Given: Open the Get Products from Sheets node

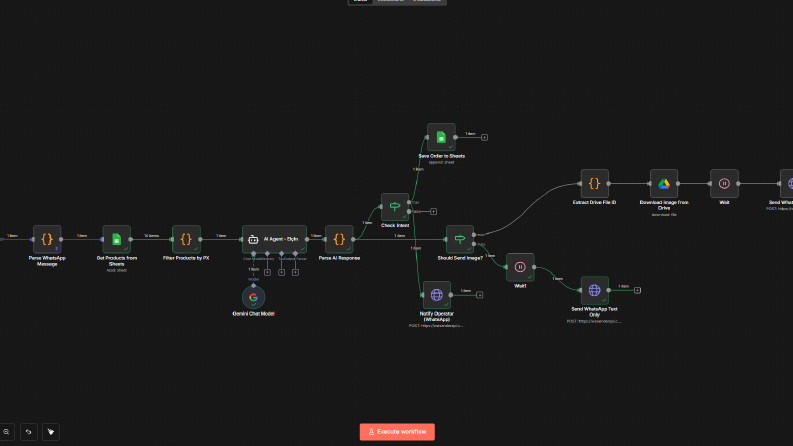Looking at the screenshot, I should point(116,239).
